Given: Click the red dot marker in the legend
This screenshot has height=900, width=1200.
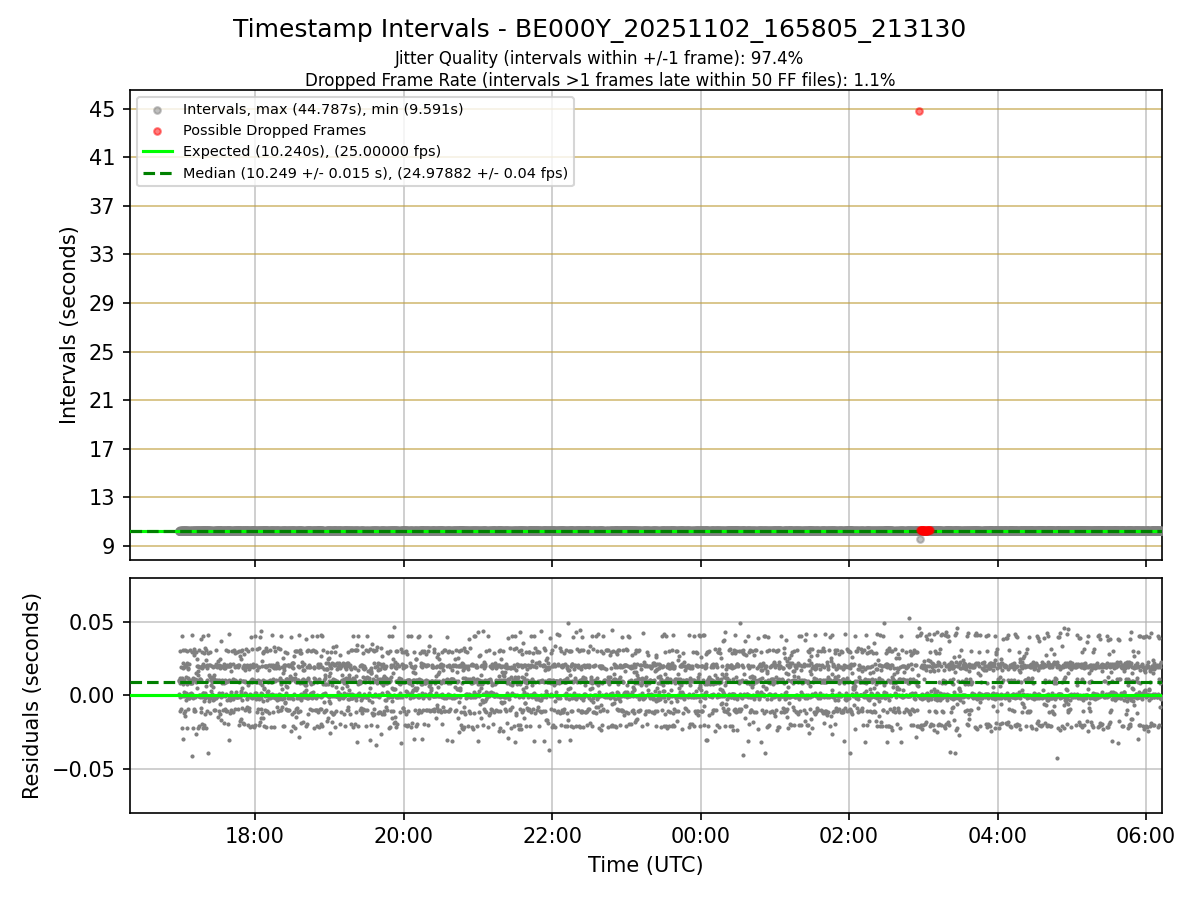Looking at the screenshot, I should 156,131.
